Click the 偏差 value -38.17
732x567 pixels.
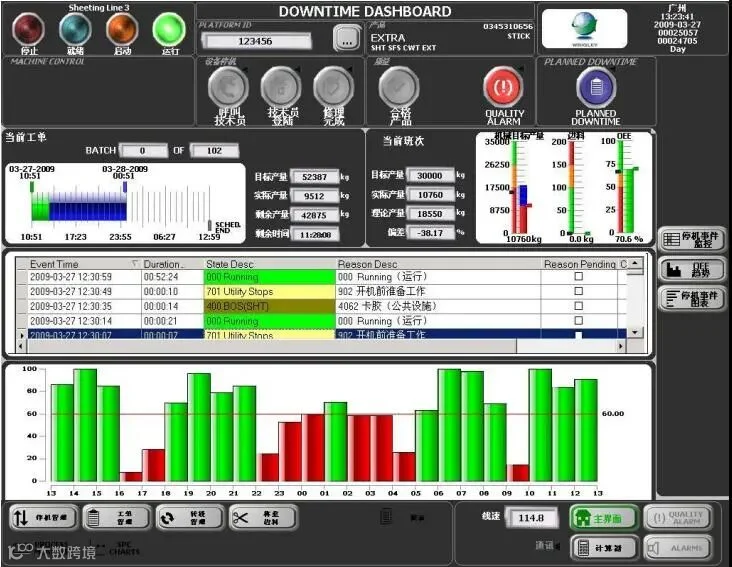point(430,232)
